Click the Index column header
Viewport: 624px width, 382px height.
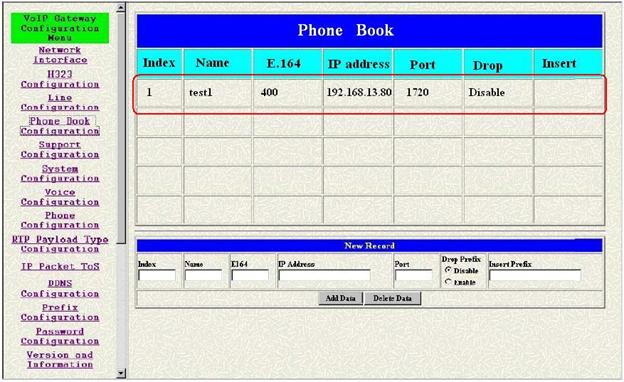[160, 62]
